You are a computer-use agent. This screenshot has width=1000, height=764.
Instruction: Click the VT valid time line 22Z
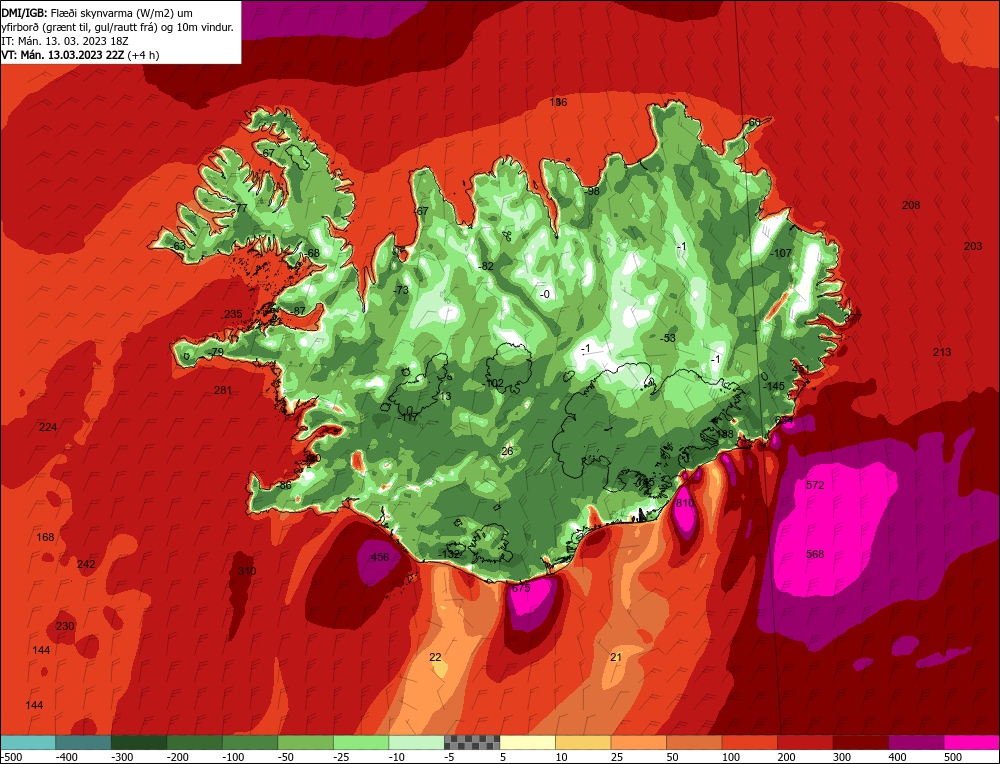[x=80, y=55]
